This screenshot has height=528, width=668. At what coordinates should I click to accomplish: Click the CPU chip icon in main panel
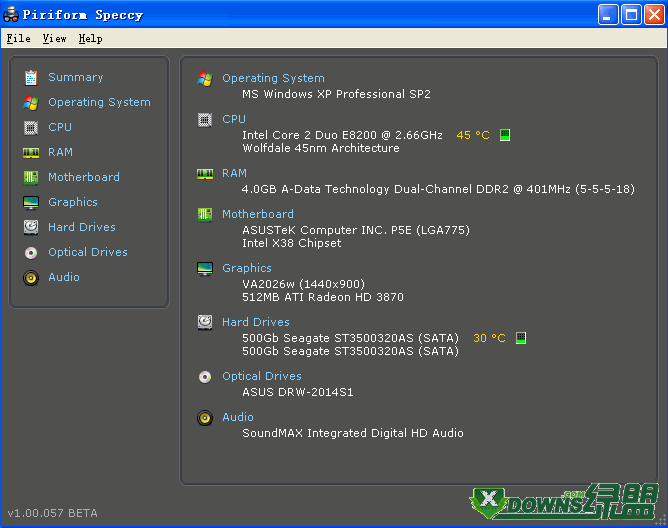(x=205, y=120)
